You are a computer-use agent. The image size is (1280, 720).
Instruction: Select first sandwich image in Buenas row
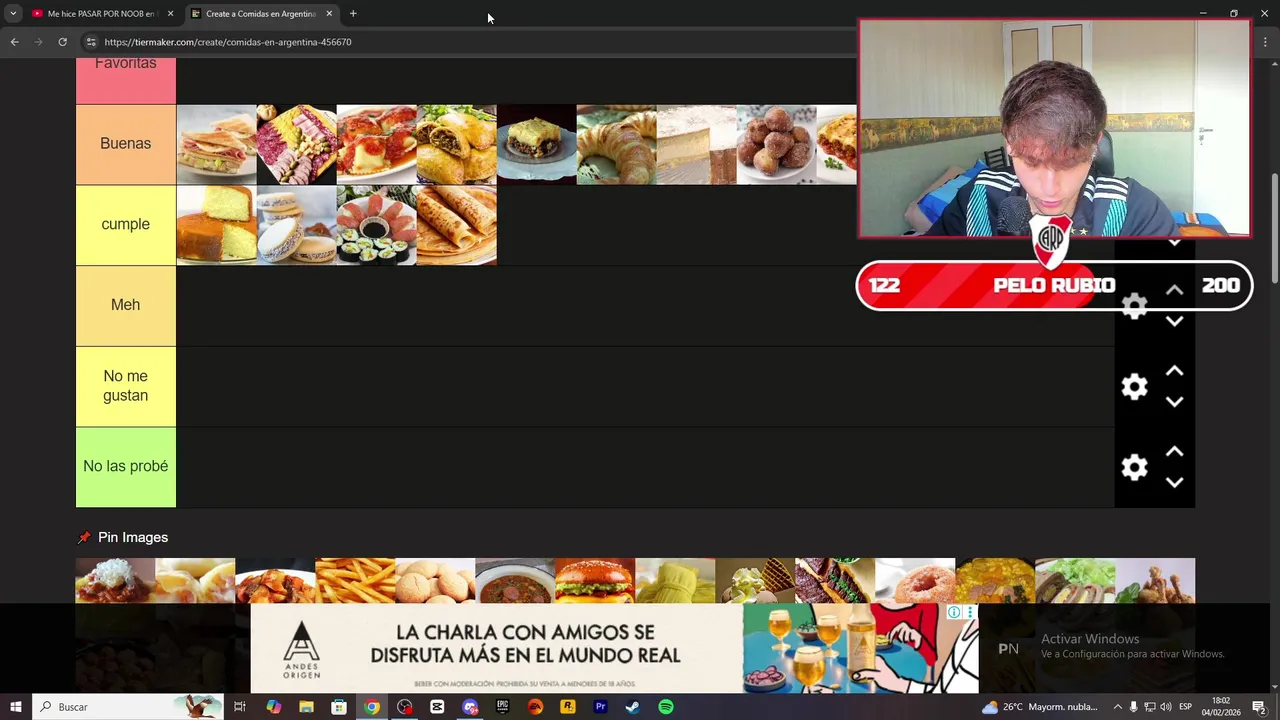coord(217,144)
